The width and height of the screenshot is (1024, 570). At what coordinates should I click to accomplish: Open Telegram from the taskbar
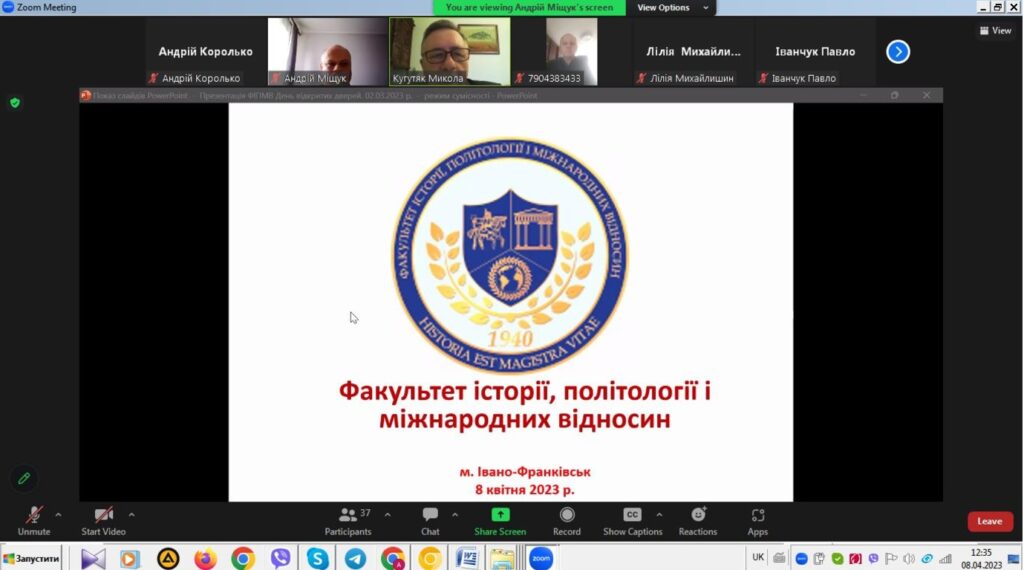355,558
